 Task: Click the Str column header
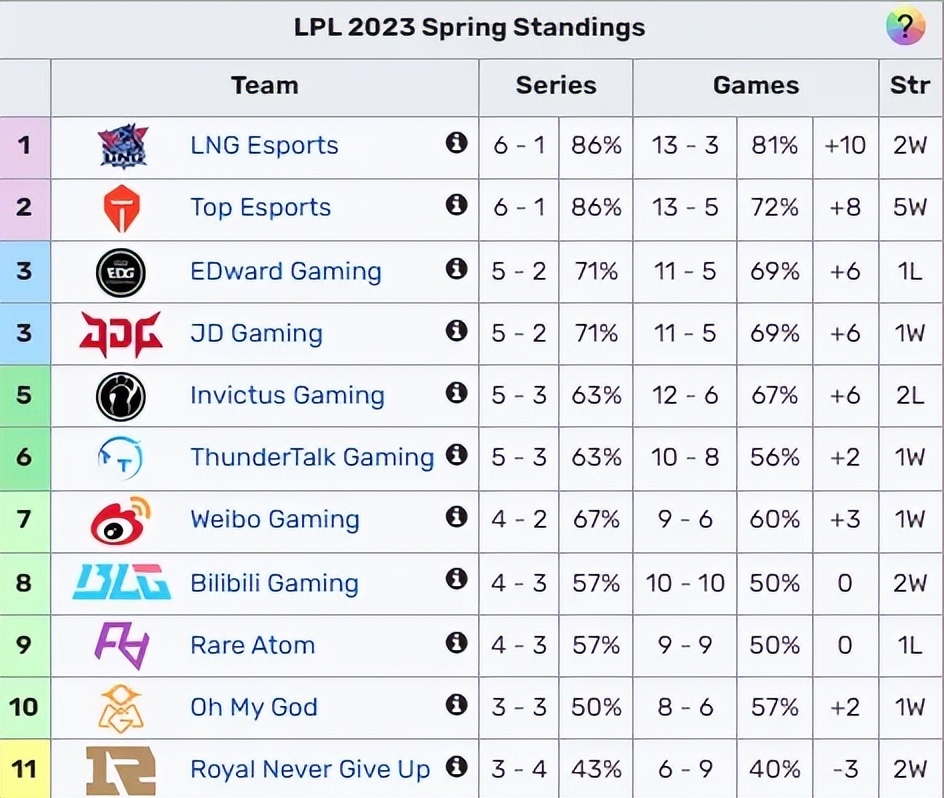(910, 86)
